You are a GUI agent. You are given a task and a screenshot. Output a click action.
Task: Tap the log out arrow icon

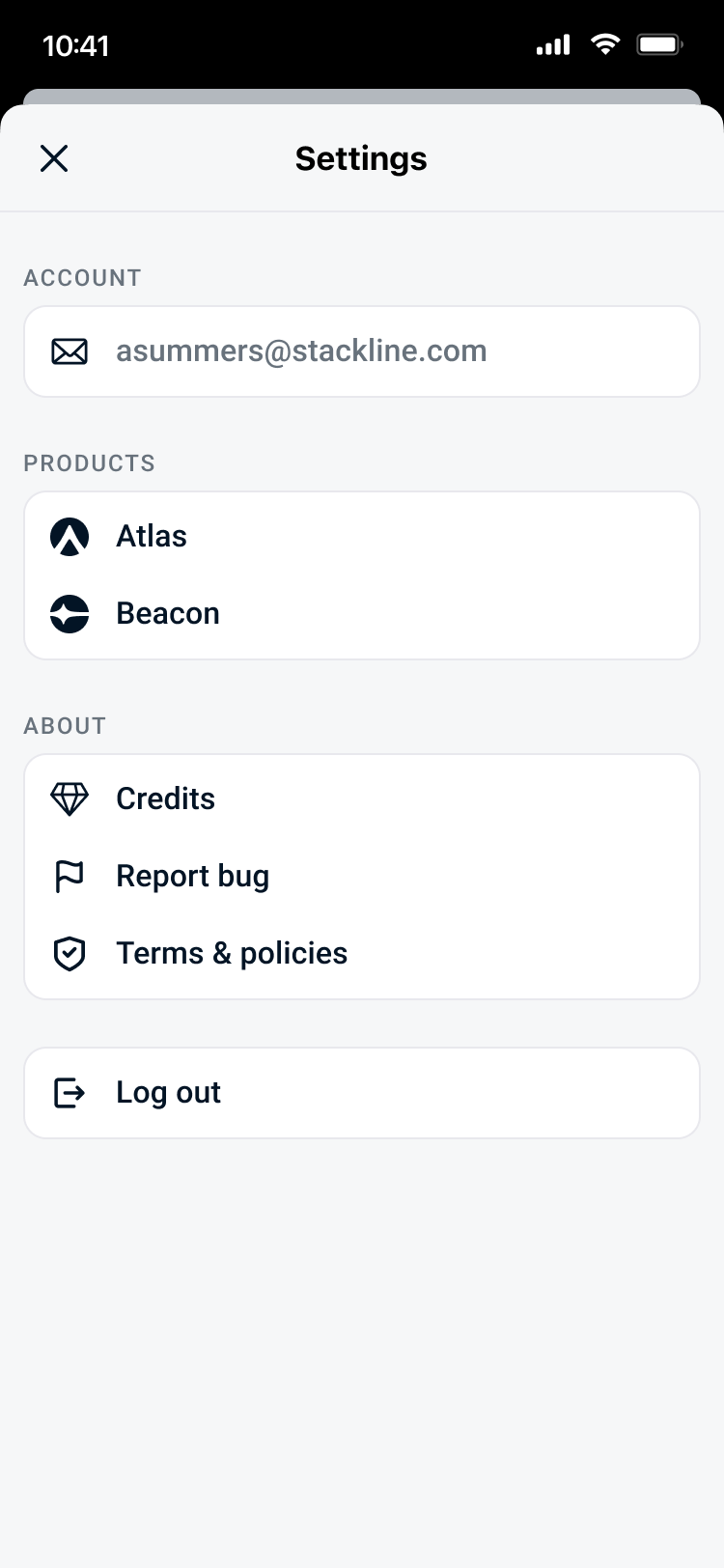point(70,1093)
